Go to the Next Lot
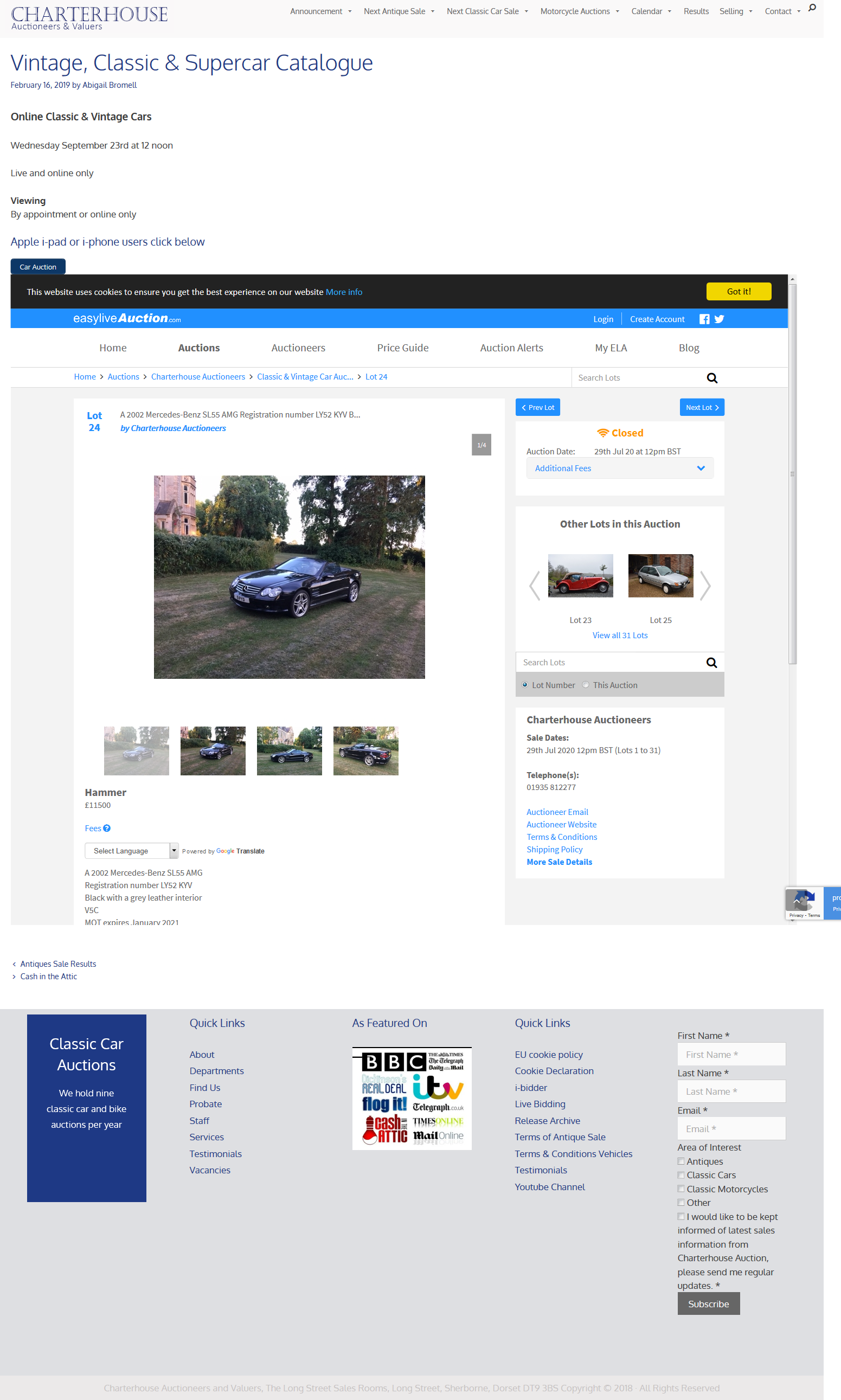This screenshot has width=841, height=1400. pos(702,407)
